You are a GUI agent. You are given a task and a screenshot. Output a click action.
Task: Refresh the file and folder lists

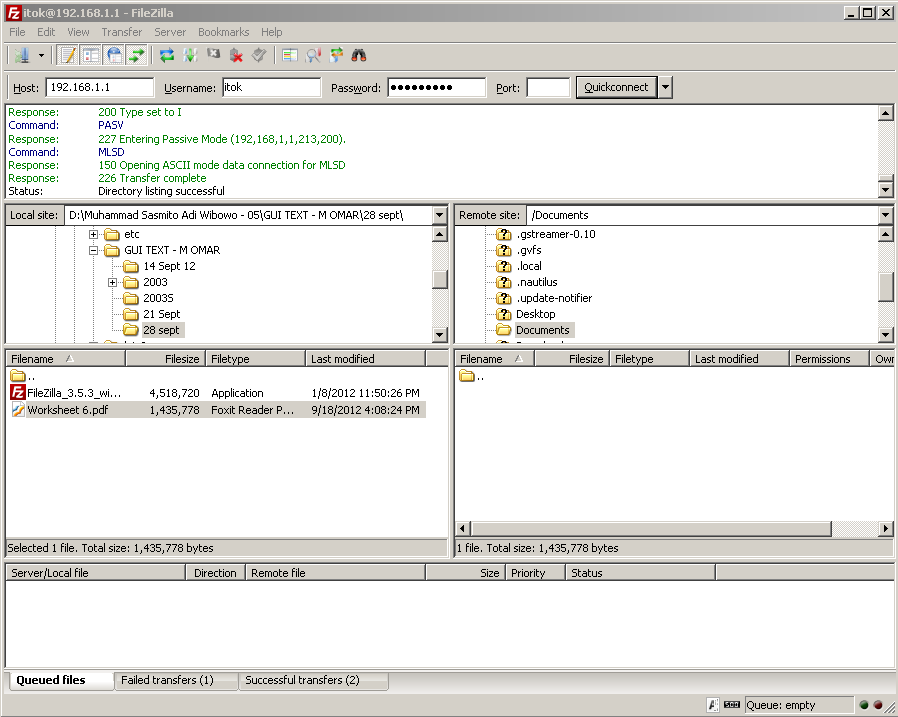click(x=166, y=55)
